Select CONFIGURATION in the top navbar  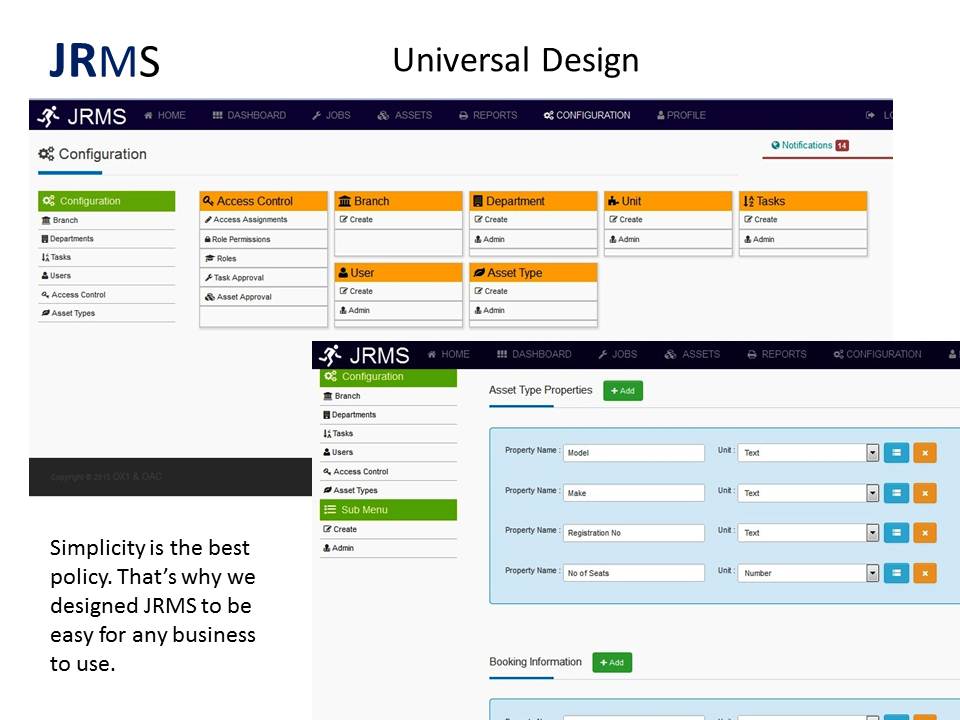coord(587,115)
